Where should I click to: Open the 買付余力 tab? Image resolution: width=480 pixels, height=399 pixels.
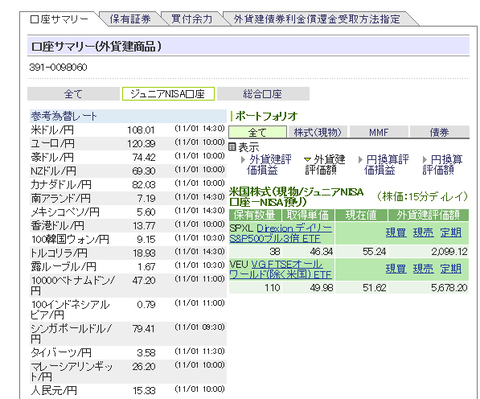[192, 19]
